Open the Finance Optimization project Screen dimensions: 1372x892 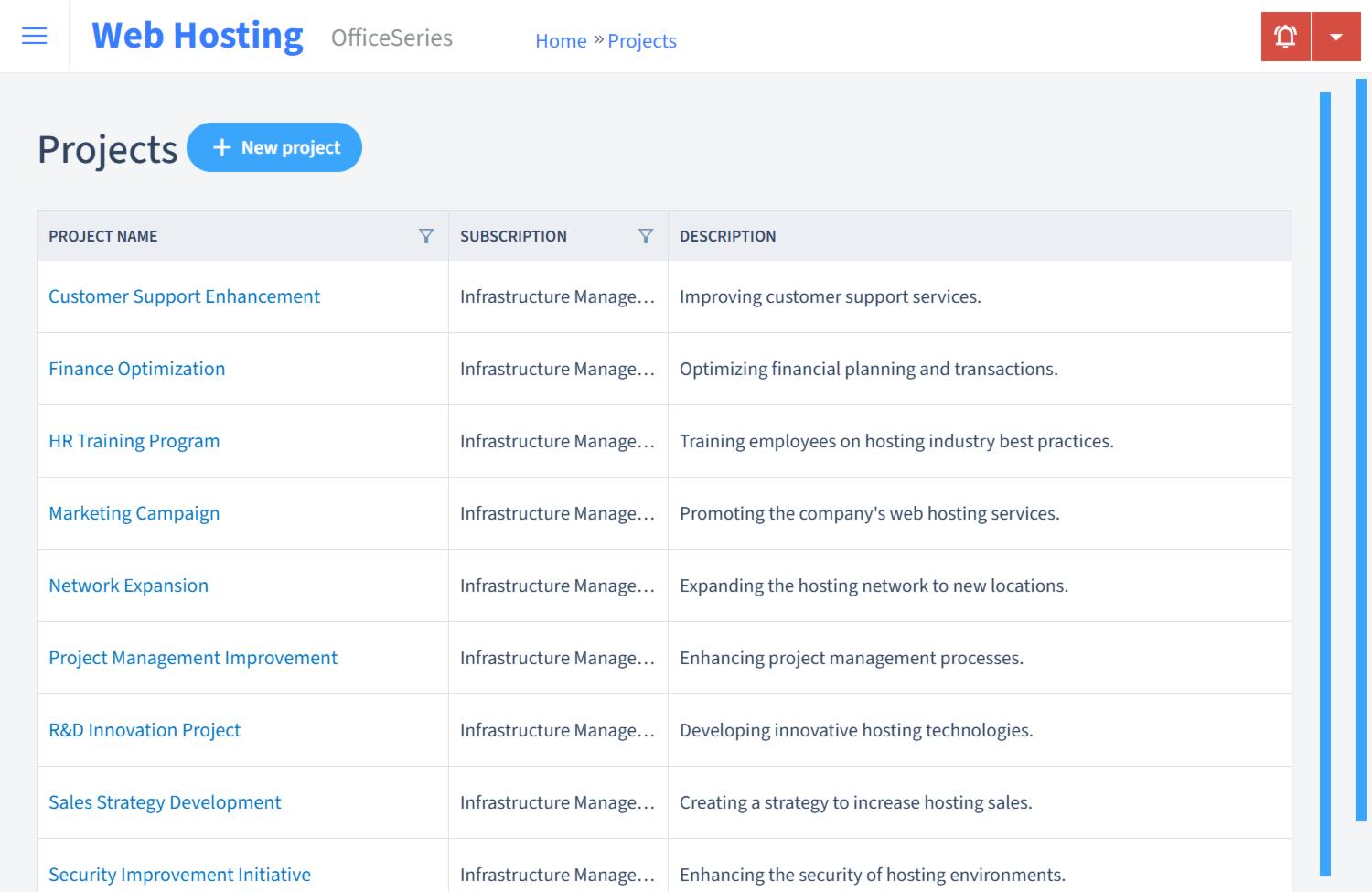tap(136, 369)
